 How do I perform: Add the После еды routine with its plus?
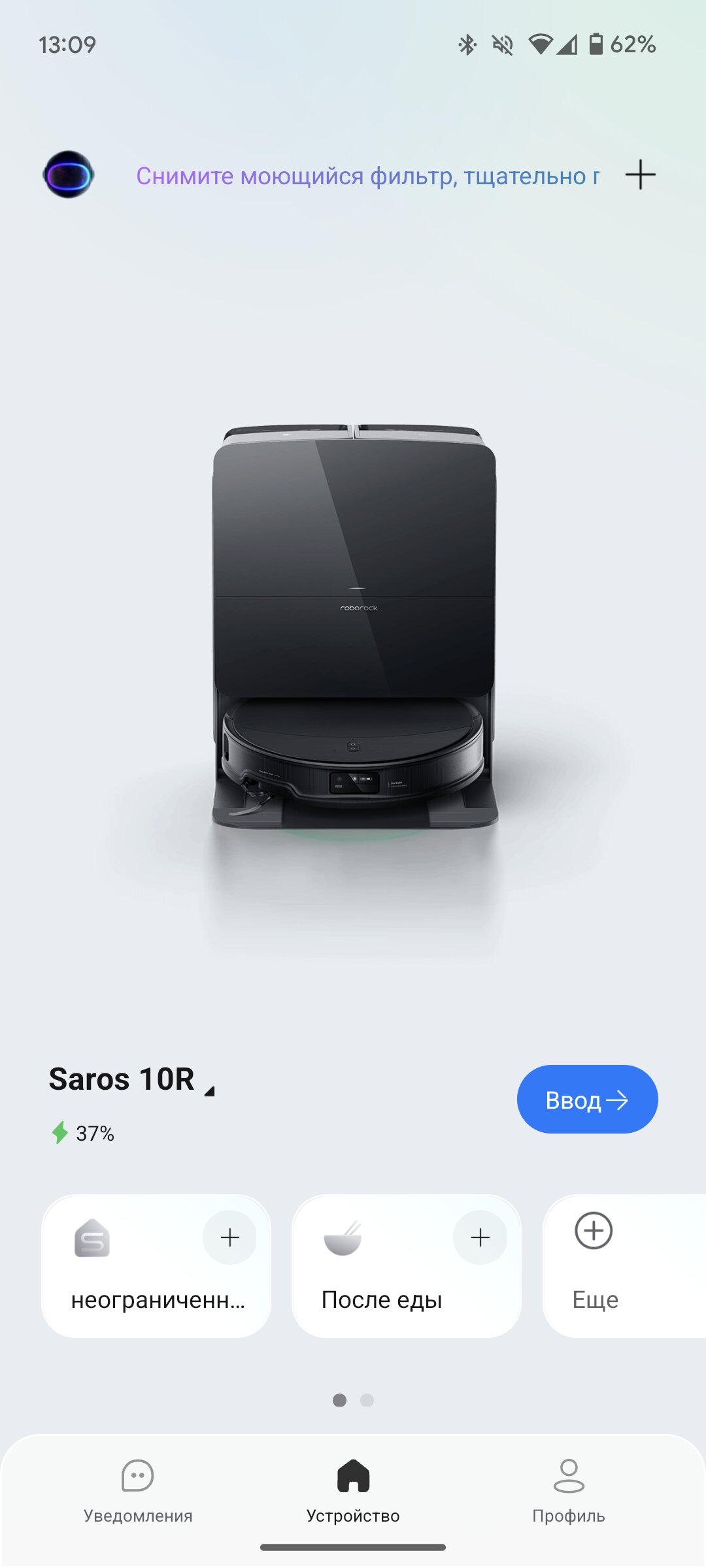pos(480,1237)
